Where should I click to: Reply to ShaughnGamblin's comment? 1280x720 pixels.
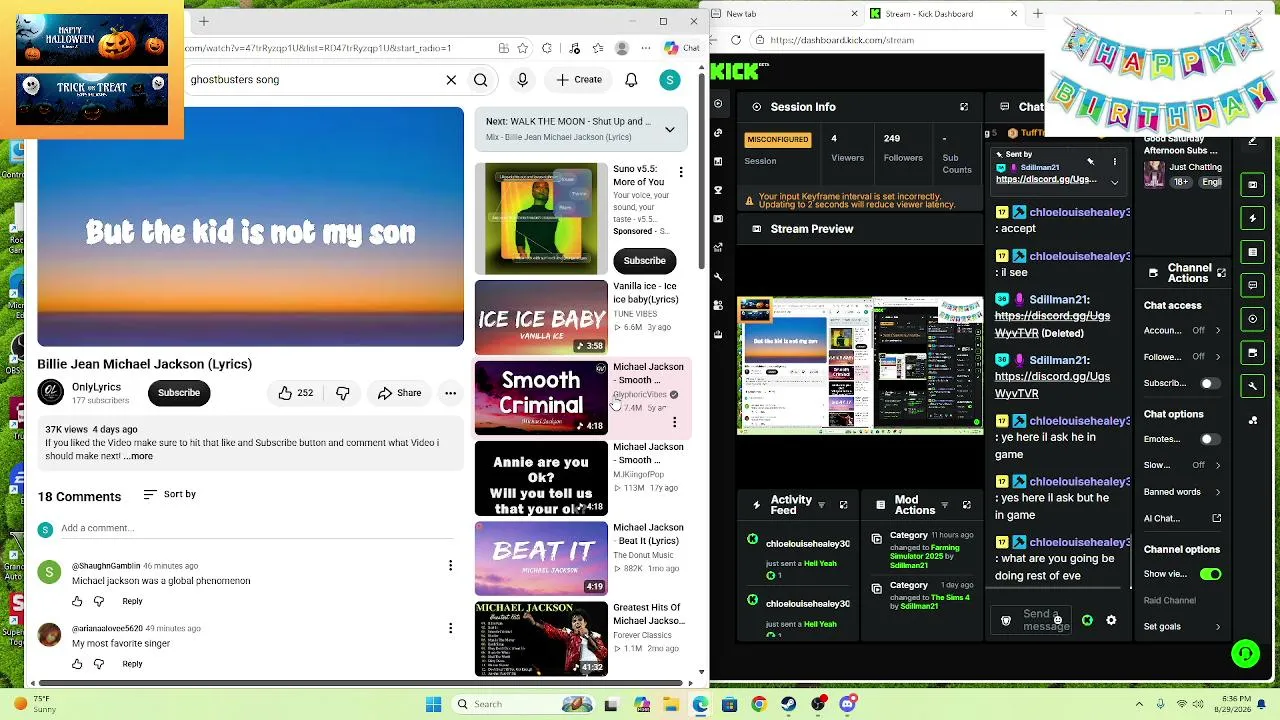tap(132, 601)
